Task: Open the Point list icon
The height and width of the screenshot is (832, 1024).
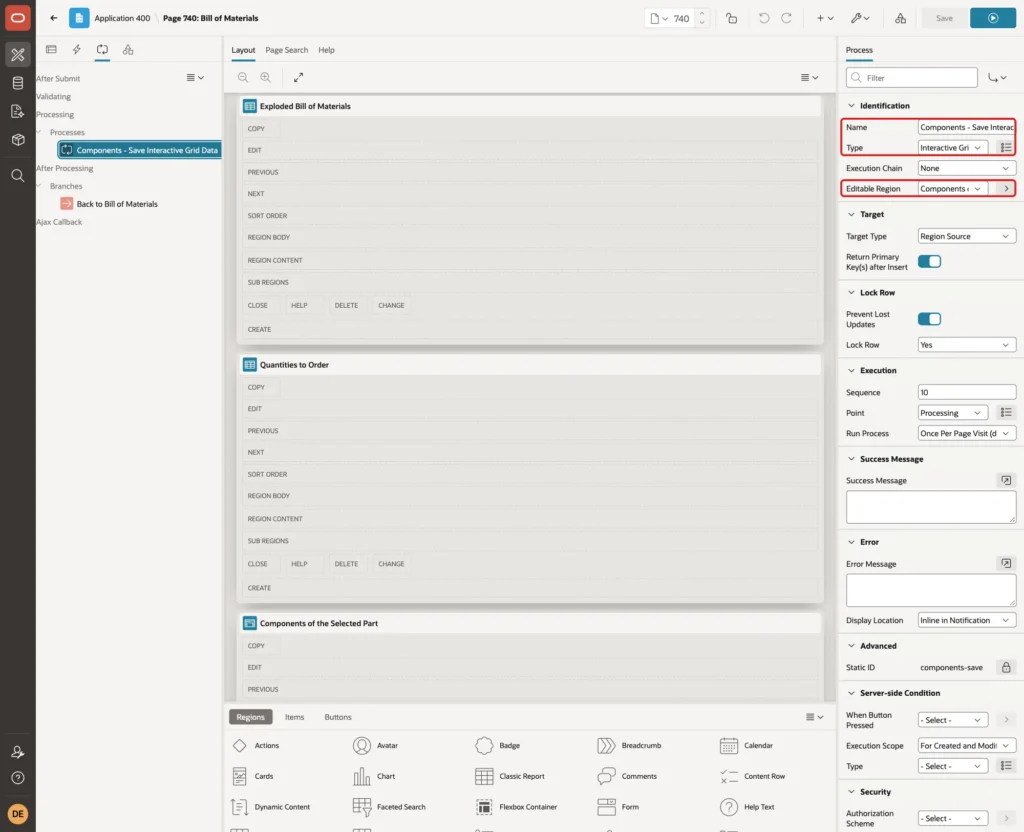Action: tap(1006, 413)
